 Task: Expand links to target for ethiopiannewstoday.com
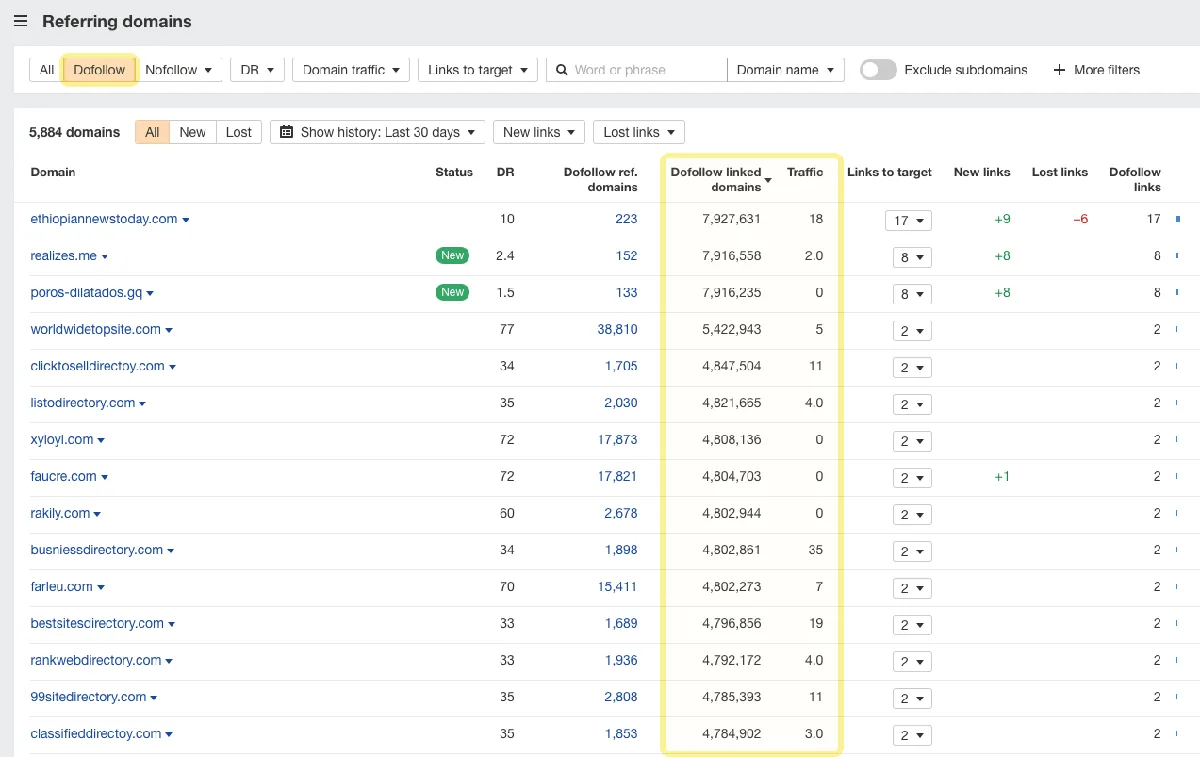pyautogui.click(x=908, y=220)
